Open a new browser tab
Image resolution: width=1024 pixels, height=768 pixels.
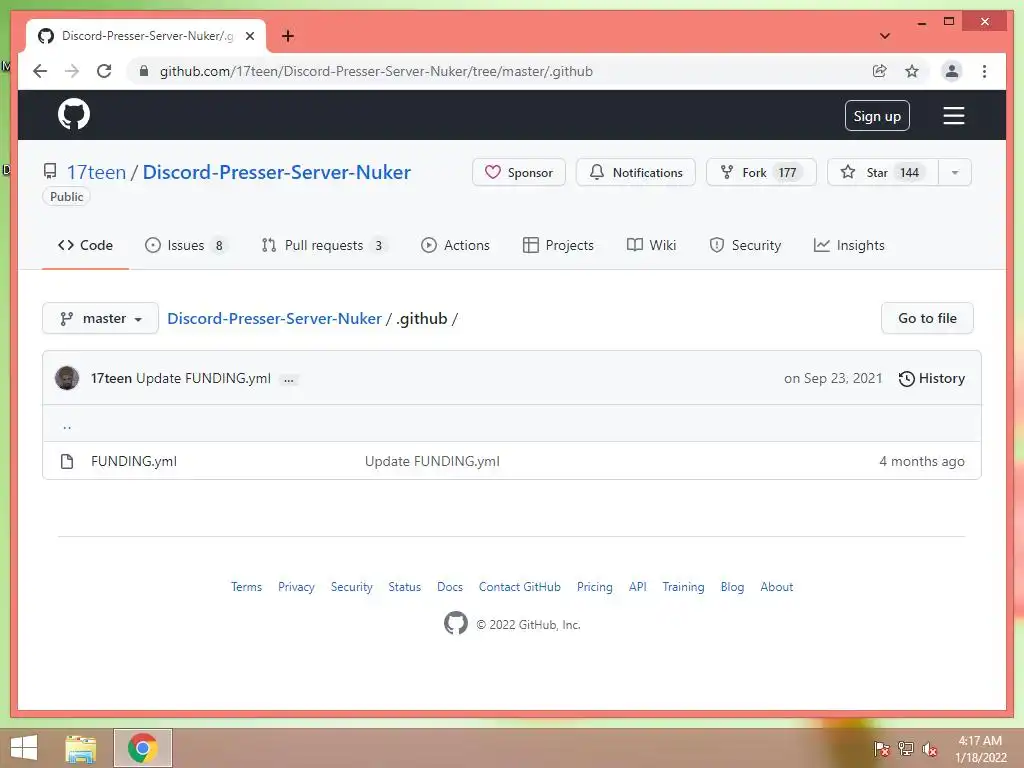point(287,36)
